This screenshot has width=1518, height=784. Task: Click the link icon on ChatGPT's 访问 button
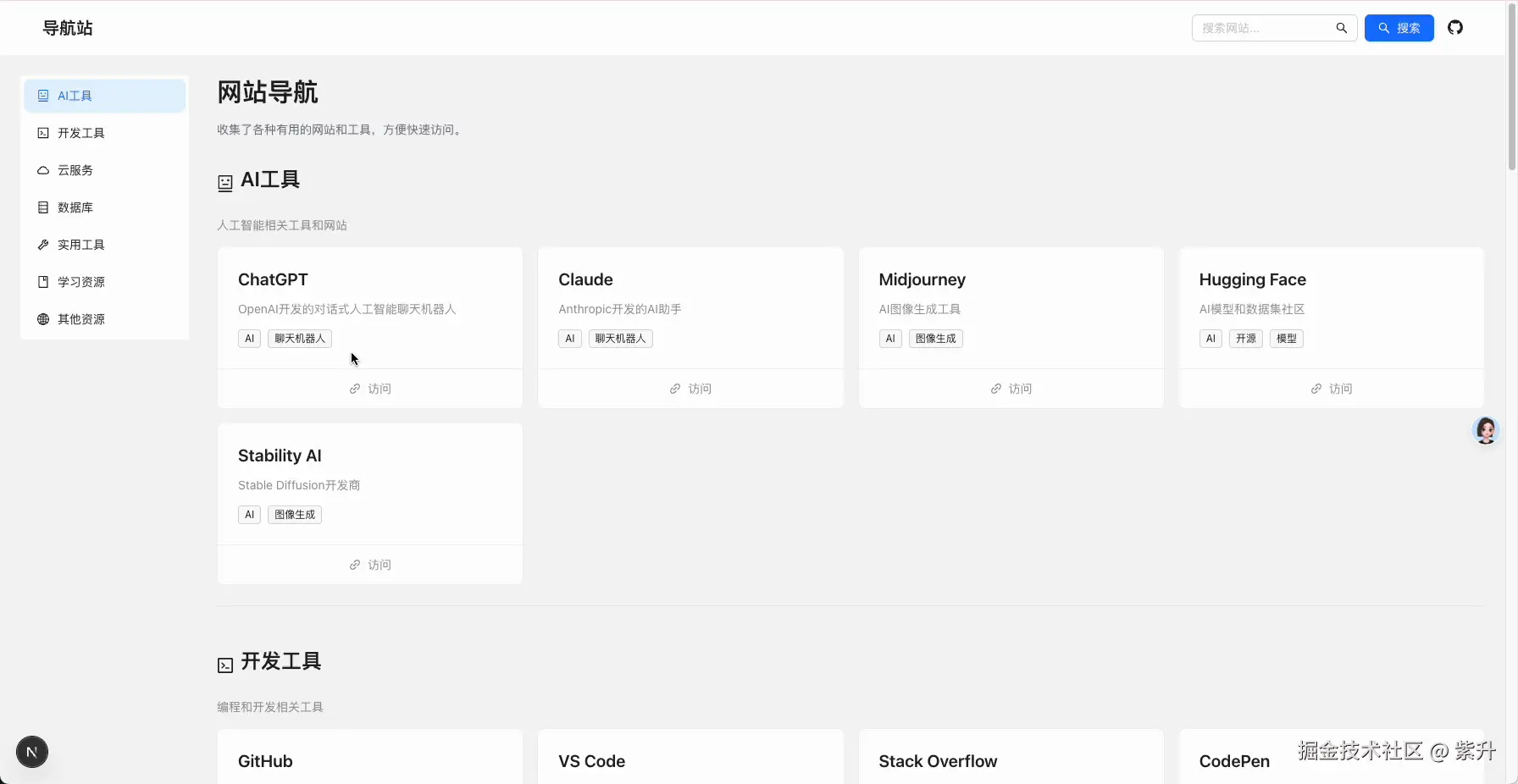coord(355,389)
